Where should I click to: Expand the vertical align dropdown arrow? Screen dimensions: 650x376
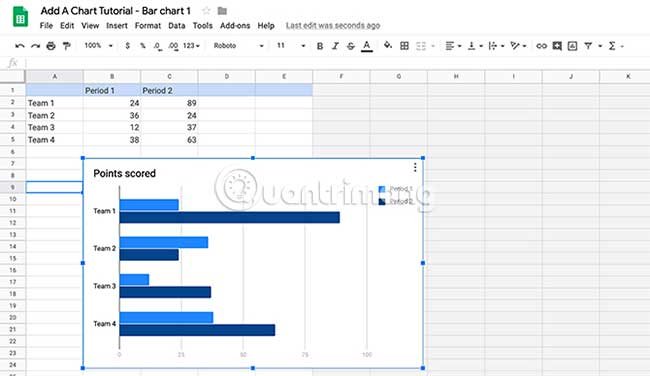click(x=481, y=46)
